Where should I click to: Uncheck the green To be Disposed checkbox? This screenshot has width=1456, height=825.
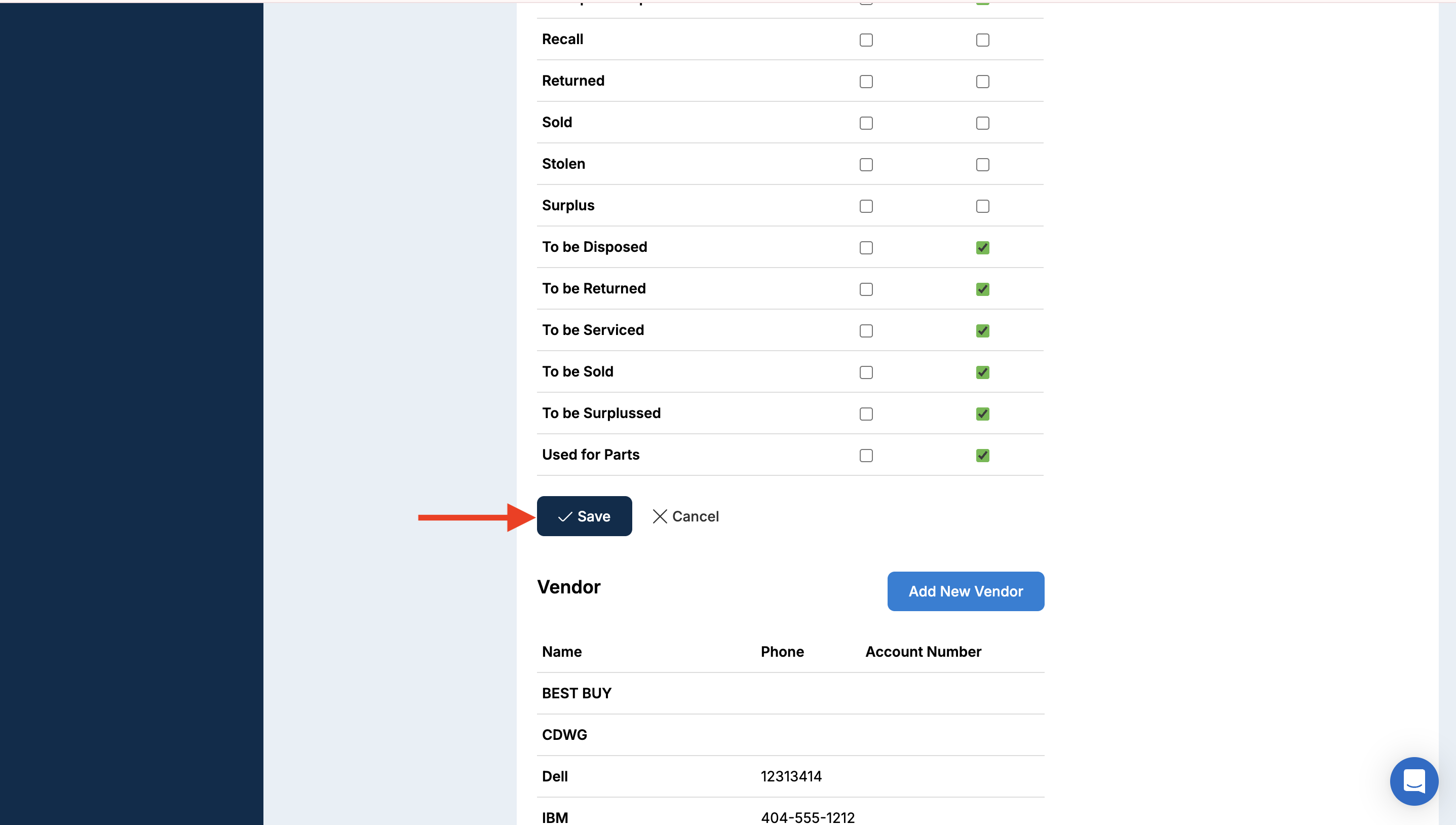982,248
